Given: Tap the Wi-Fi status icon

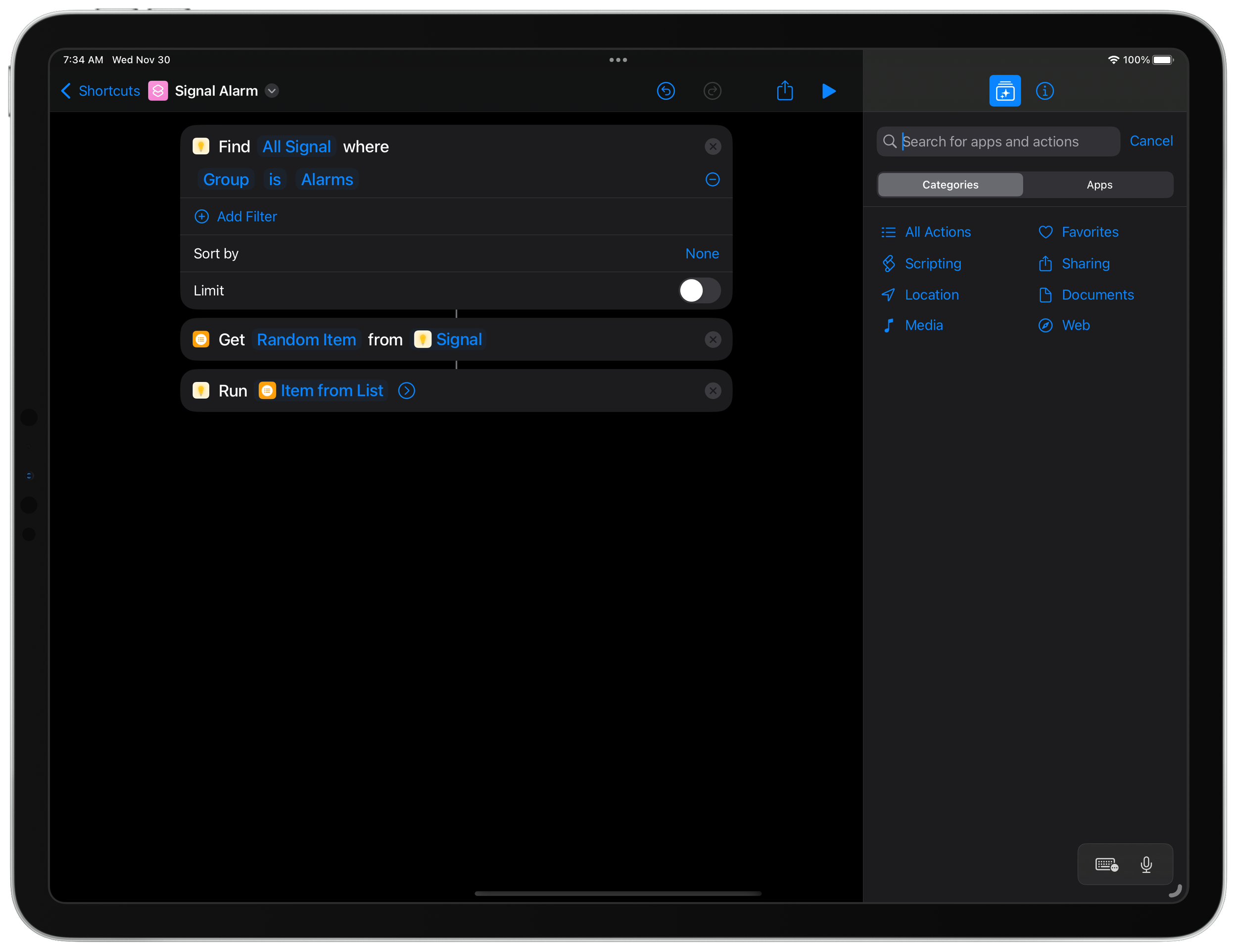Looking at the screenshot, I should point(1113,59).
